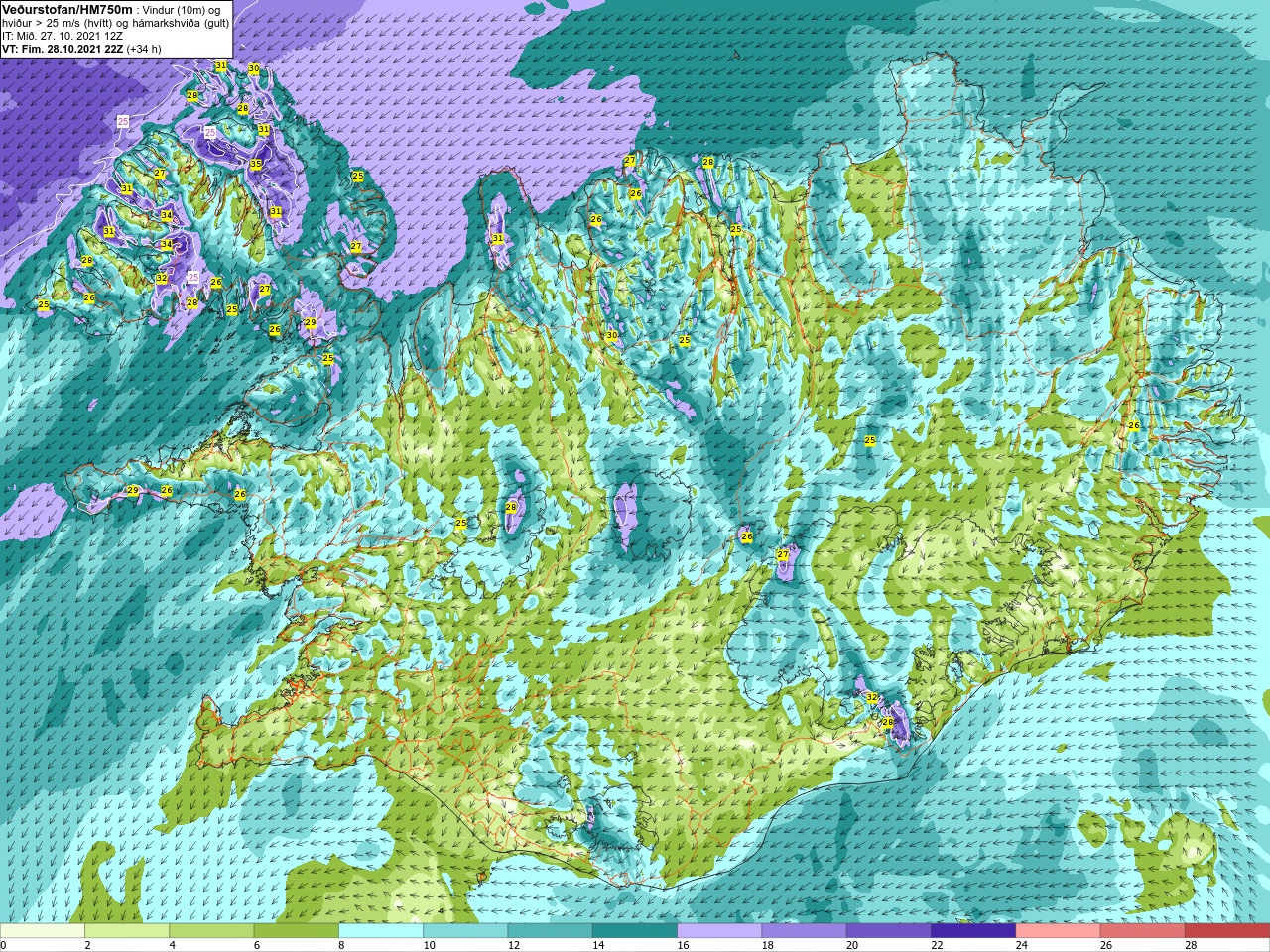Image resolution: width=1270 pixels, height=952 pixels.
Task: Click the 4–6 m/s green legend swatch
Action: click(211, 931)
